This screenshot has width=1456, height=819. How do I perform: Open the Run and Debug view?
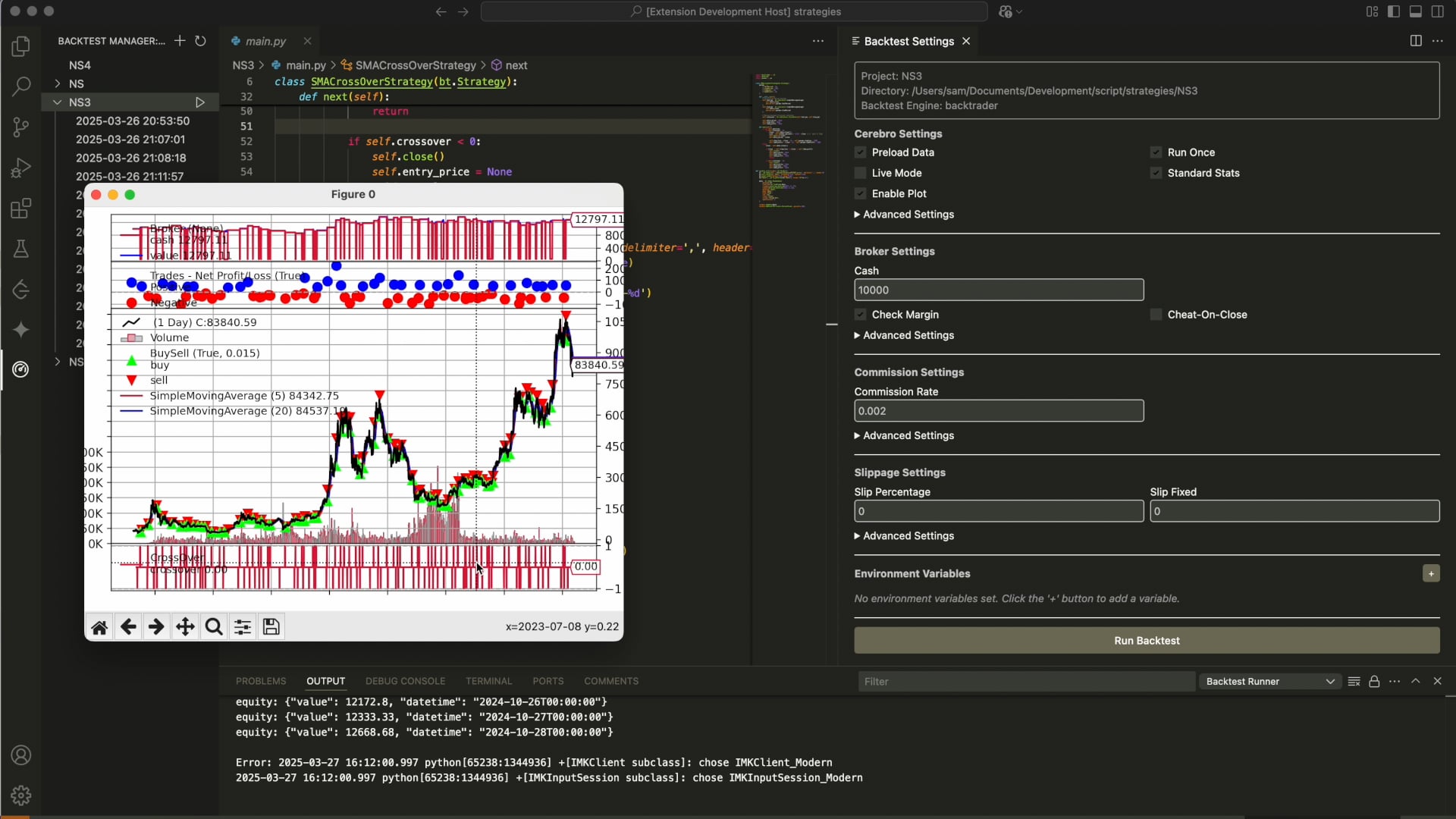click(x=20, y=167)
